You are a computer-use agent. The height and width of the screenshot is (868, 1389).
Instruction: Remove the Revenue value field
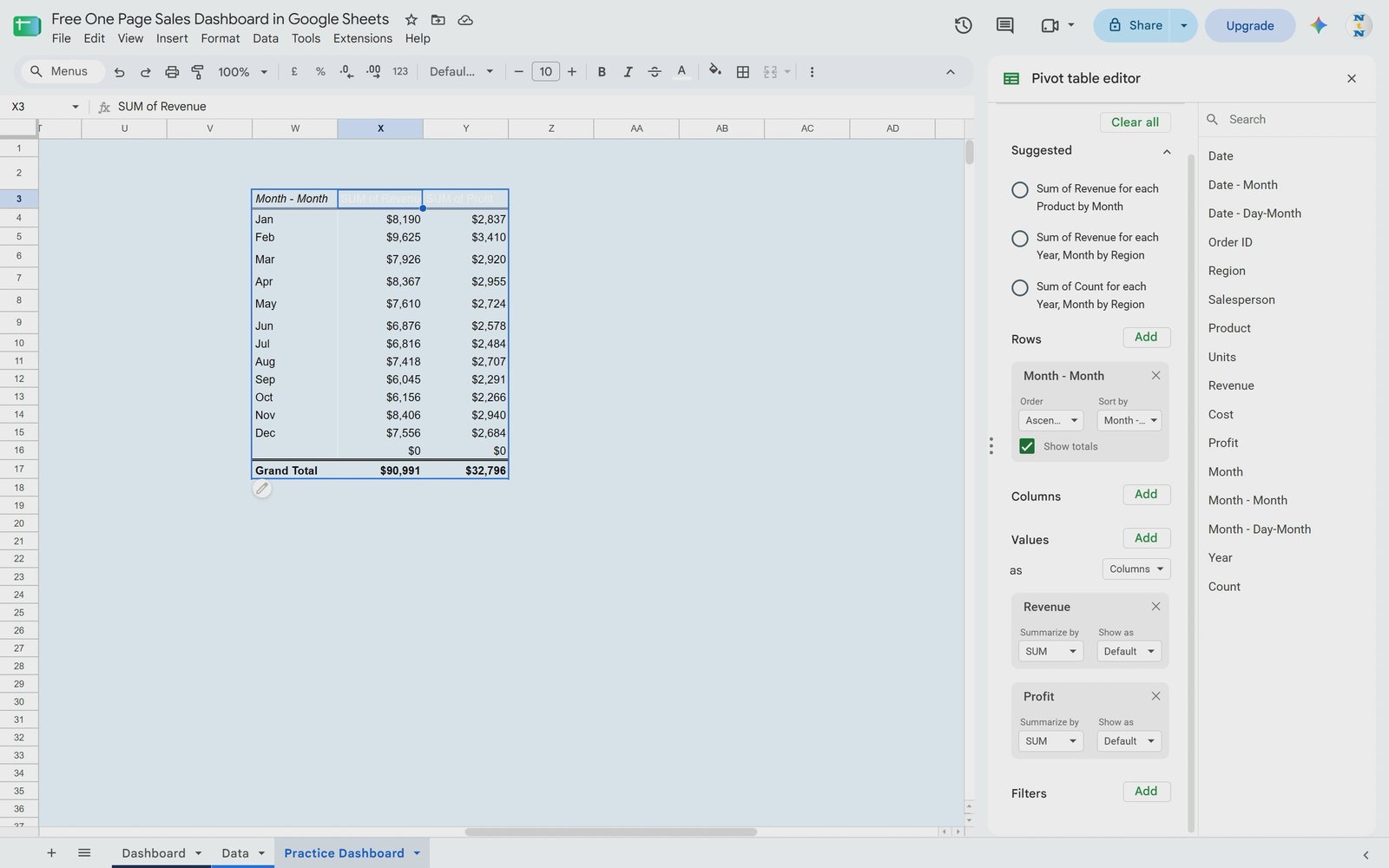point(1155,607)
